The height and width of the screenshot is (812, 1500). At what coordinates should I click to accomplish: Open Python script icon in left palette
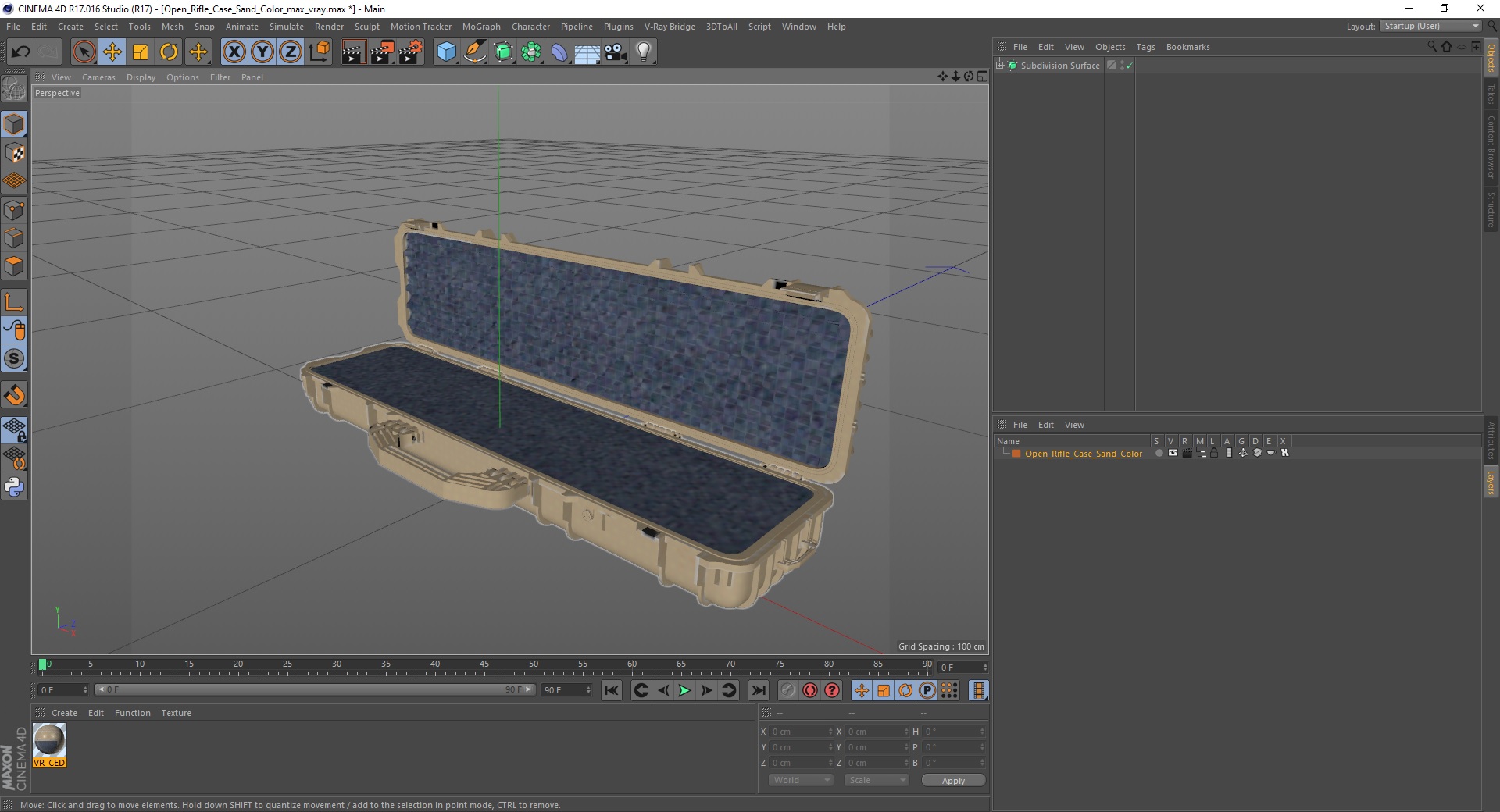tap(14, 487)
